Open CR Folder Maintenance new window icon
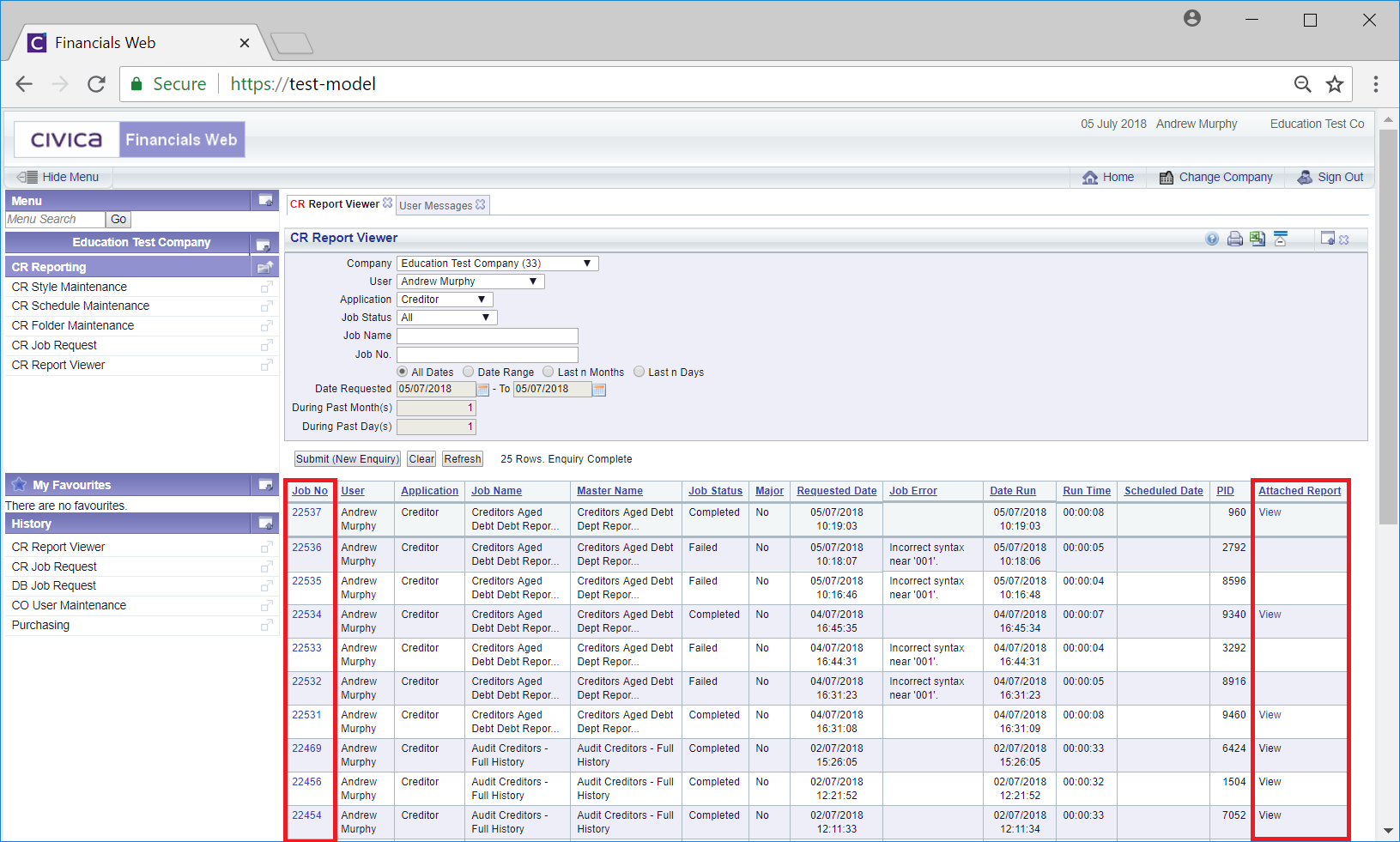Screen dimensions: 1400x842 (267, 326)
